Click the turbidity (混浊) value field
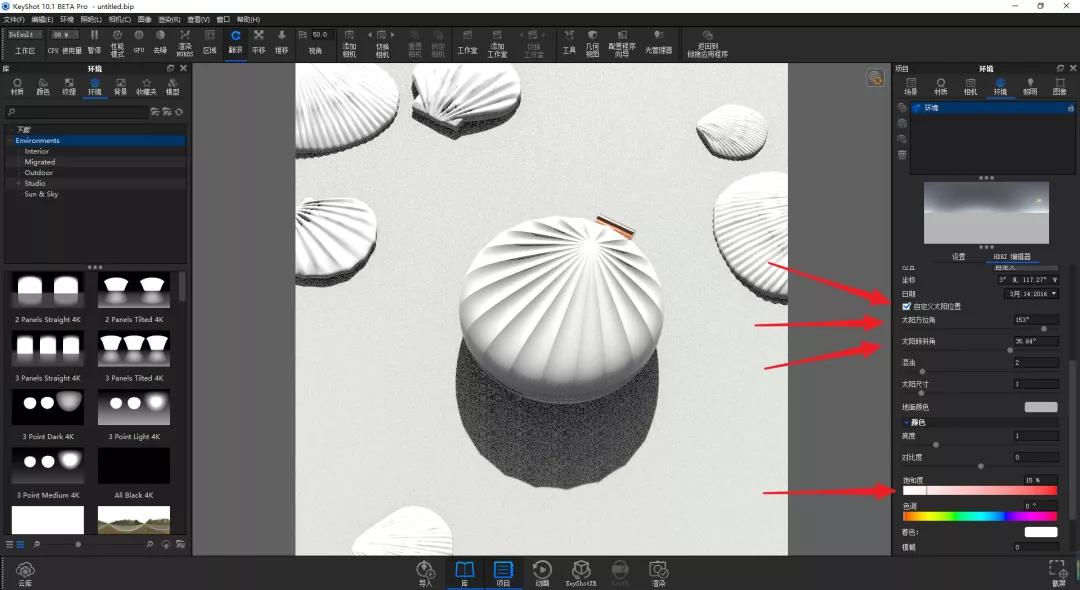The height and width of the screenshot is (590, 1080). click(1036, 363)
